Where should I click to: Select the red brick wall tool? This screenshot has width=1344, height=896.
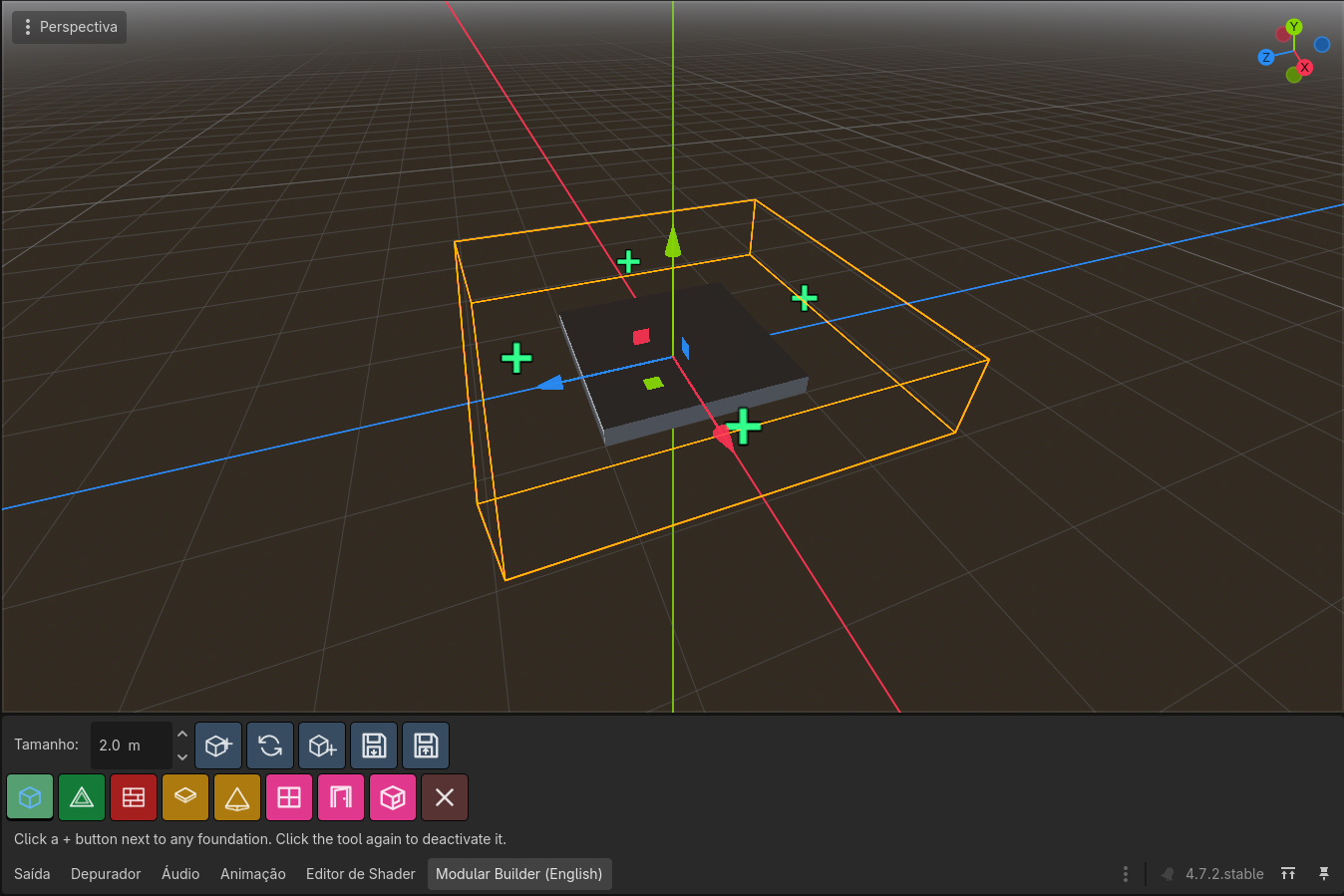[x=134, y=797]
